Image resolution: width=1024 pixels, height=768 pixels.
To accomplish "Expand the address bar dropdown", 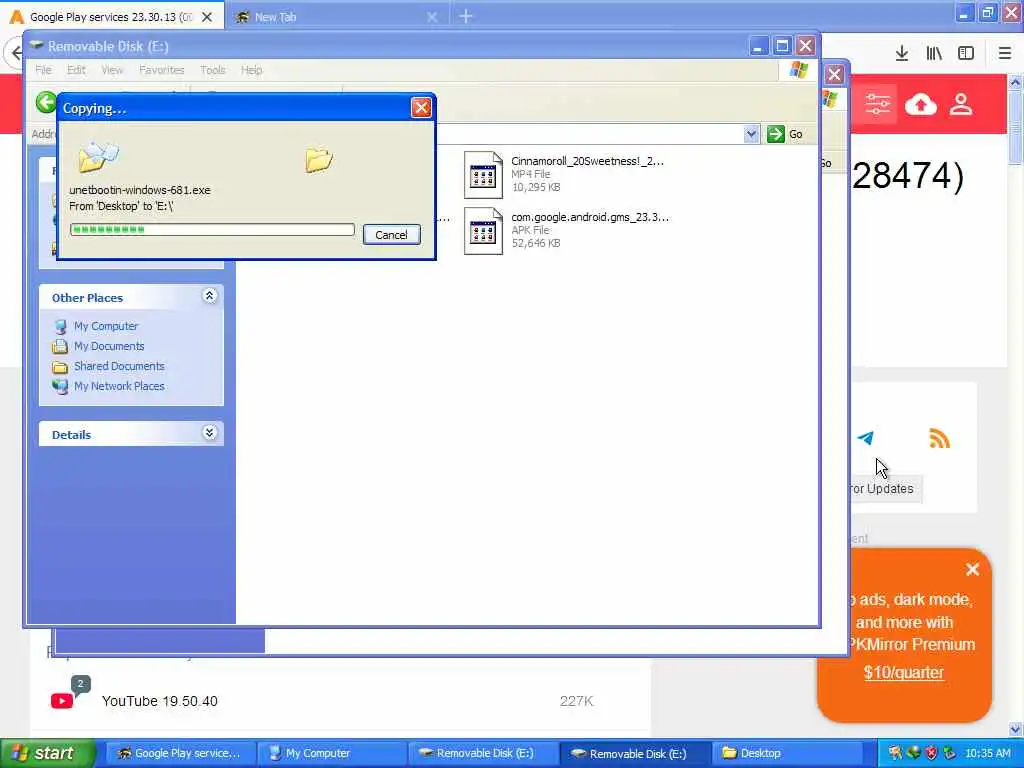I will click(751, 134).
